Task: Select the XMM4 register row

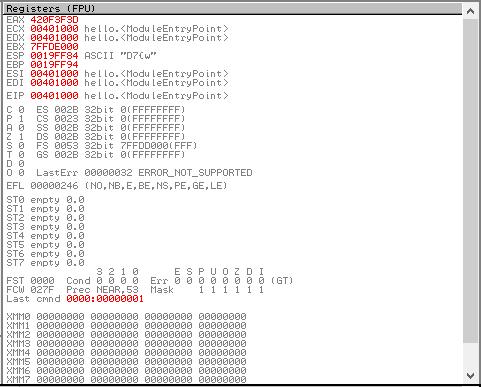Action: click(x=126, y=352)
